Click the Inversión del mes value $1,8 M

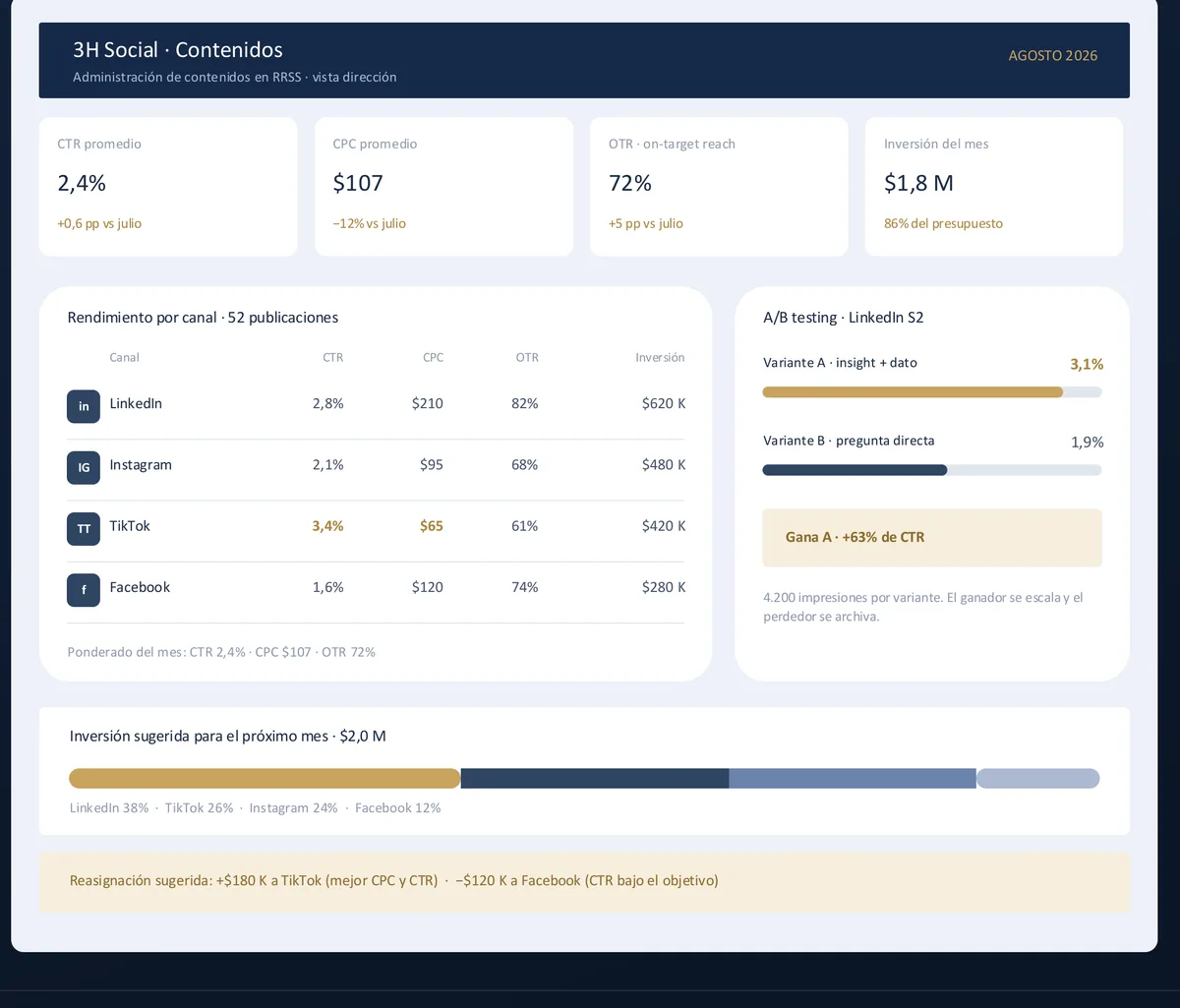click(918, 183)
